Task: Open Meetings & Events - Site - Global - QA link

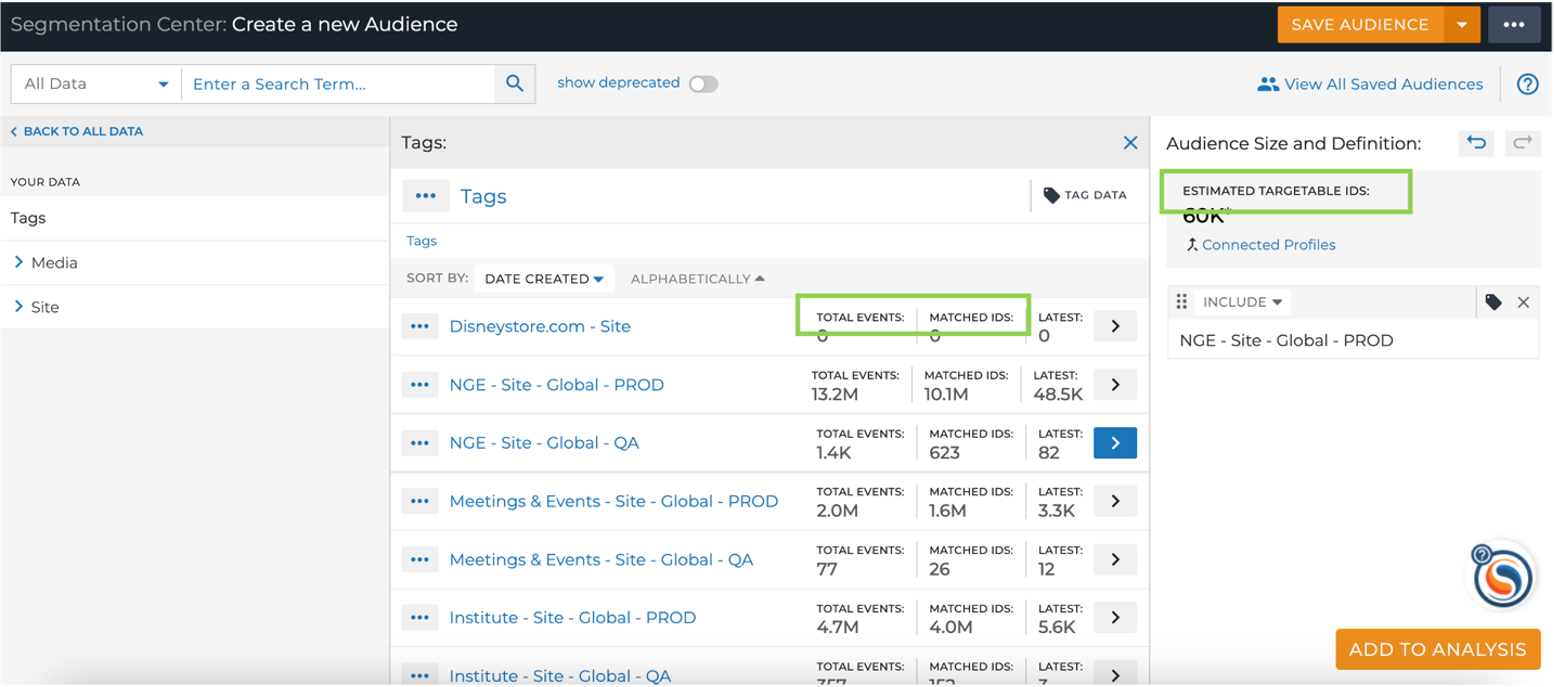Action: pyautogui.click(x=601, y=559)
